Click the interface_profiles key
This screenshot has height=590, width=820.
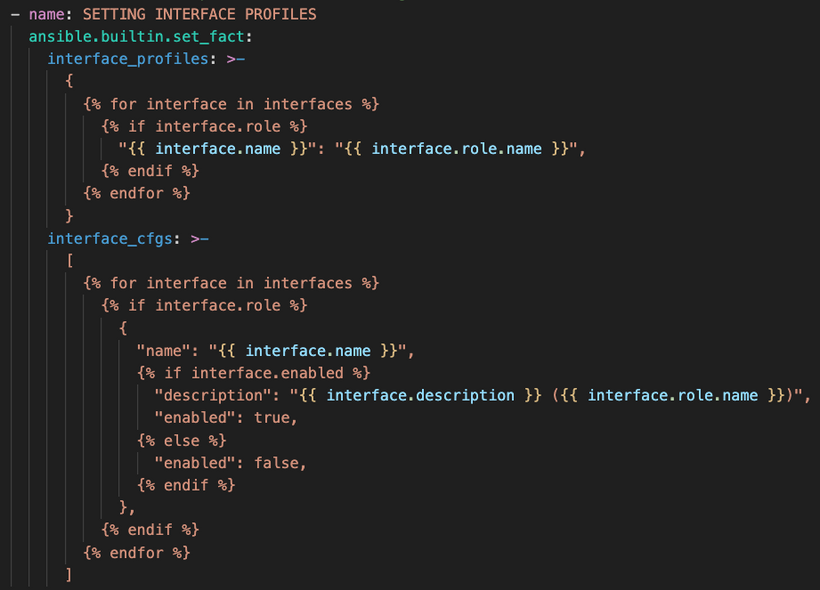coord(128,59)
